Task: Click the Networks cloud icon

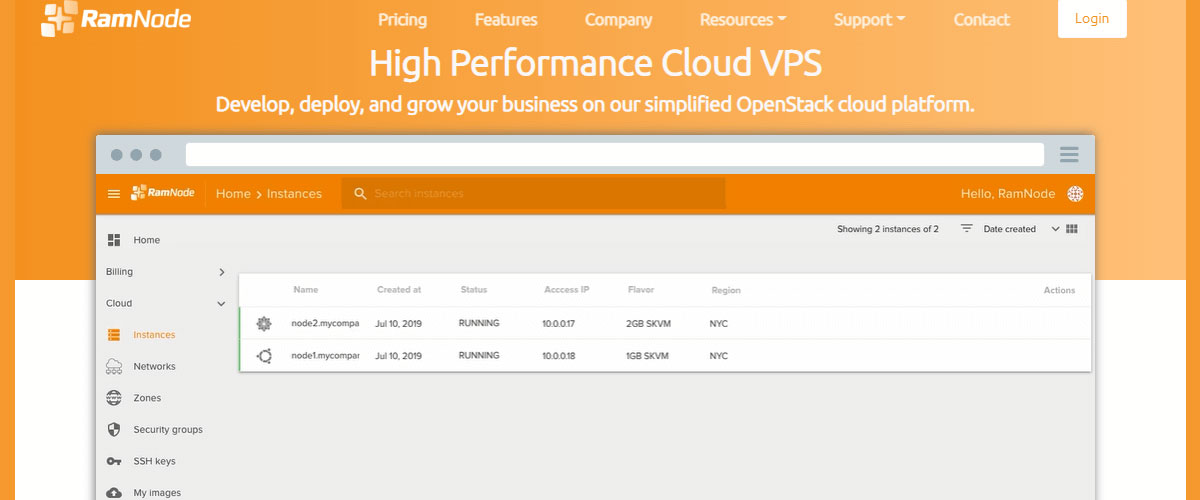Action: [114, 366]
